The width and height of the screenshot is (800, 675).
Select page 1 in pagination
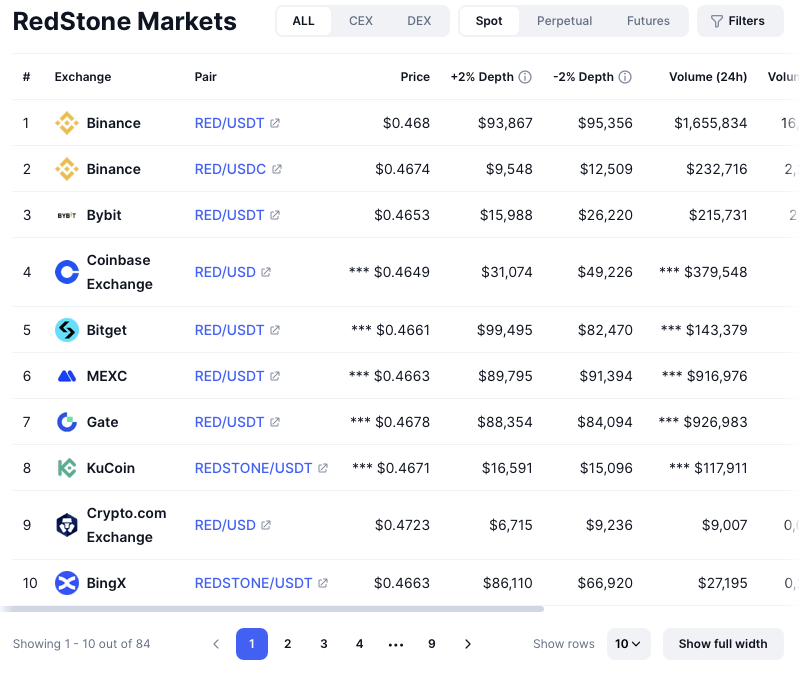[x=252, y=644]
